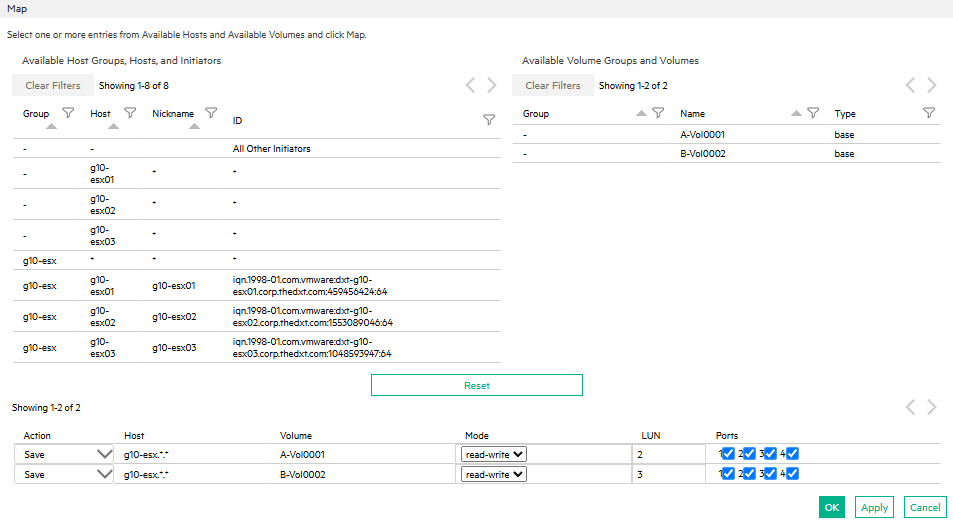
Task: Select volume A-Vol0001 in available volumes
Action: [726, 134]
